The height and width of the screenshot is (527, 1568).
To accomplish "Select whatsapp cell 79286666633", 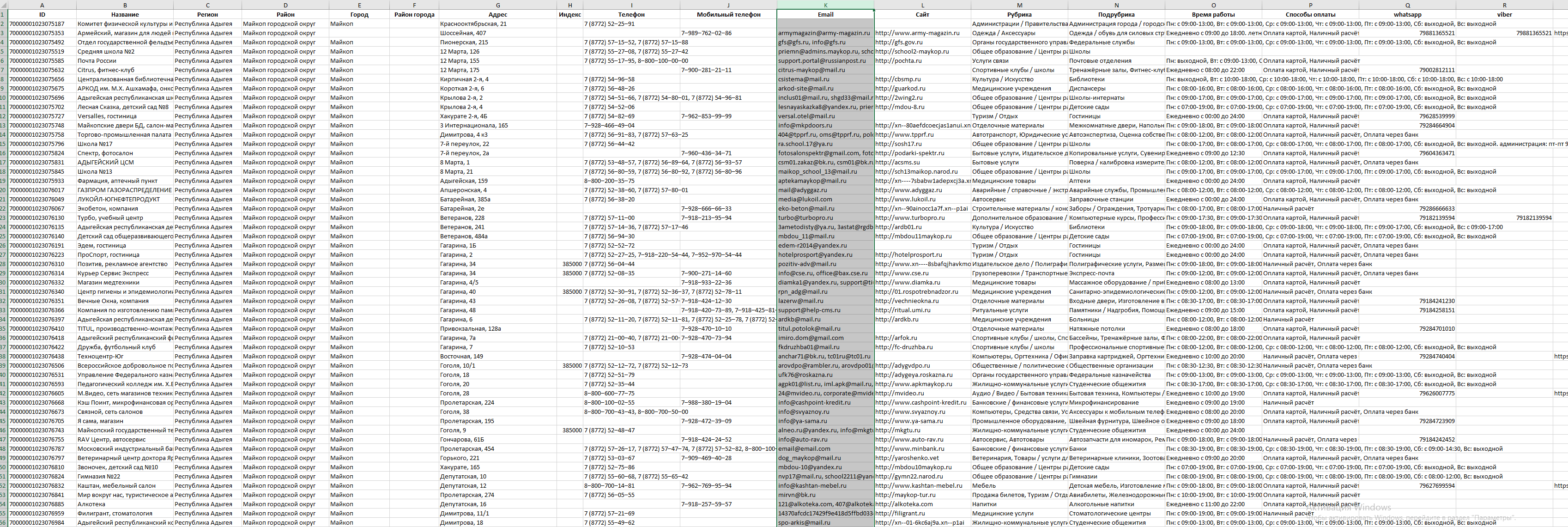I will pyautogui.click(x=1407, y=209).
